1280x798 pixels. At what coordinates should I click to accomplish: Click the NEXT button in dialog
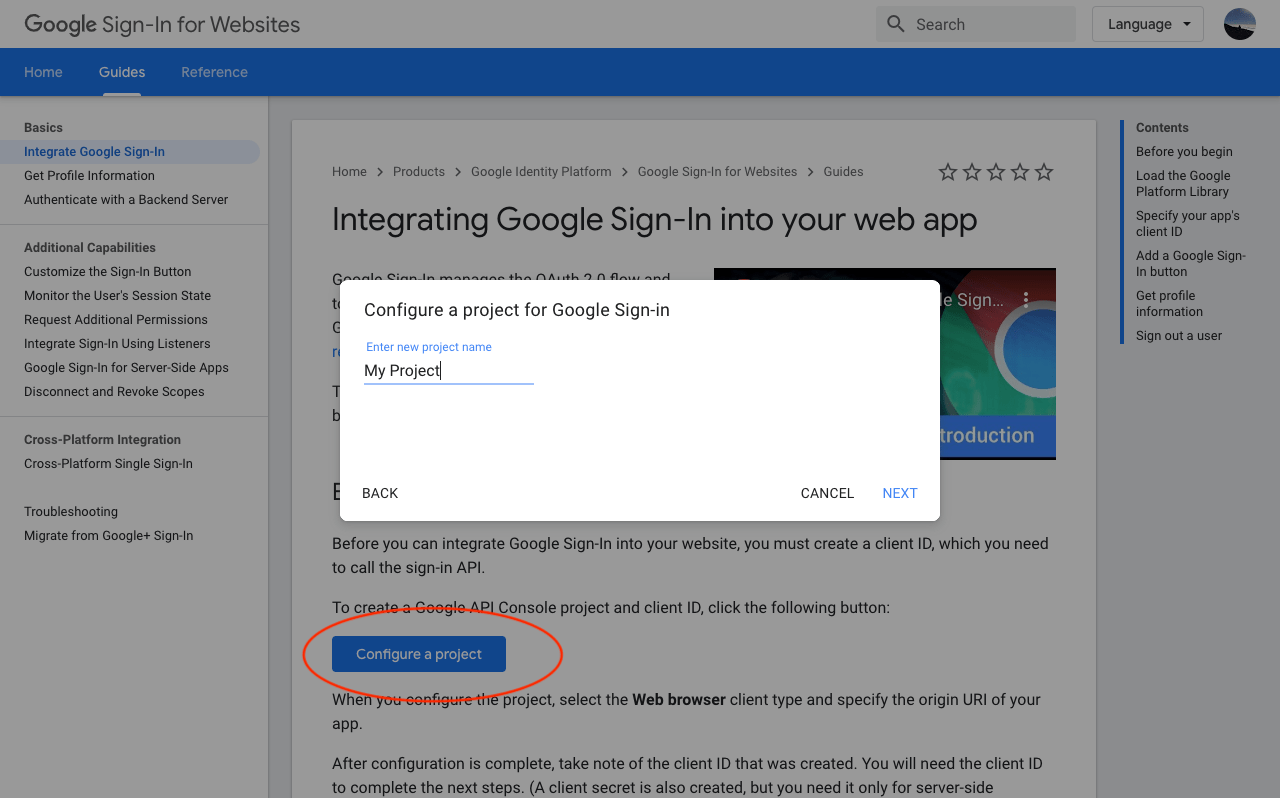click(900, 493)
